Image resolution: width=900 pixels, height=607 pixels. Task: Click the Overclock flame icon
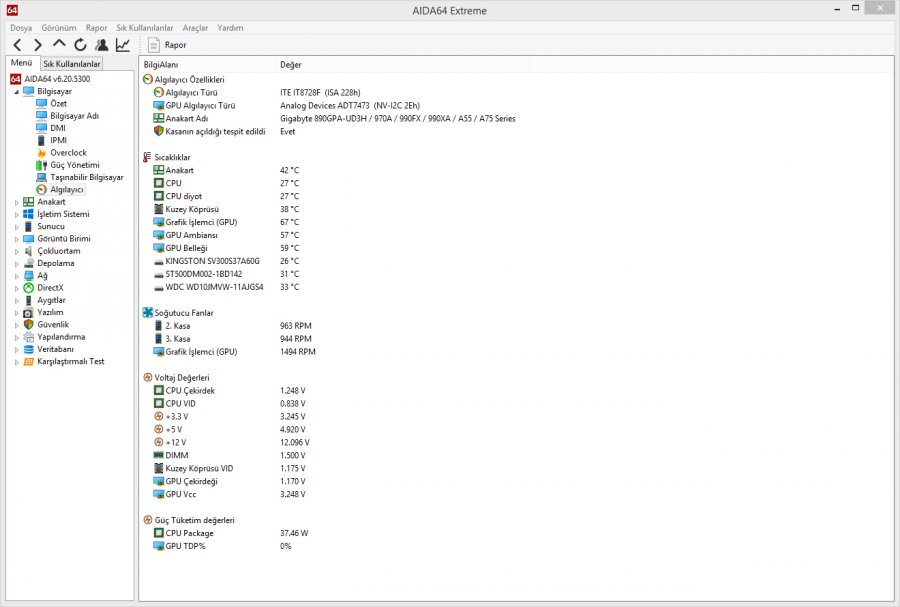[x=41, y=153]
